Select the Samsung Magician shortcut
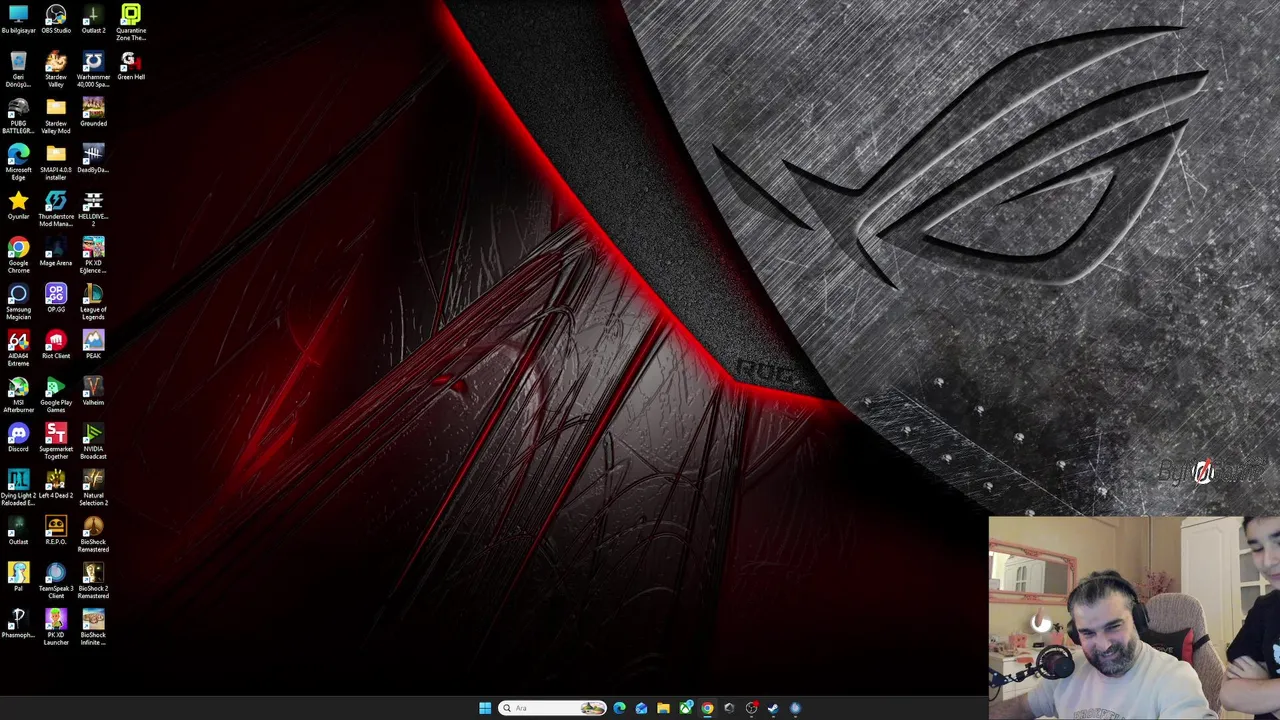The width and height of the screenshot is (1280, 720). click(x=18, y=302)
